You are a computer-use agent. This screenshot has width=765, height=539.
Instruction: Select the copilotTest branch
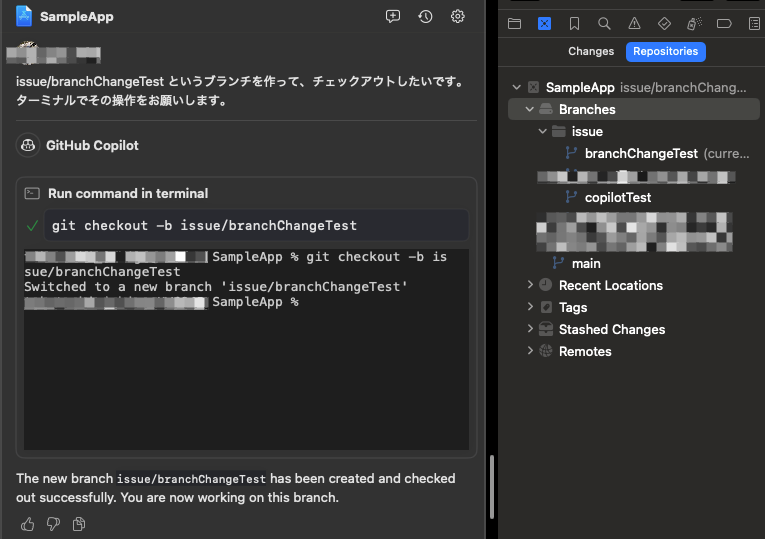[618, 197]
